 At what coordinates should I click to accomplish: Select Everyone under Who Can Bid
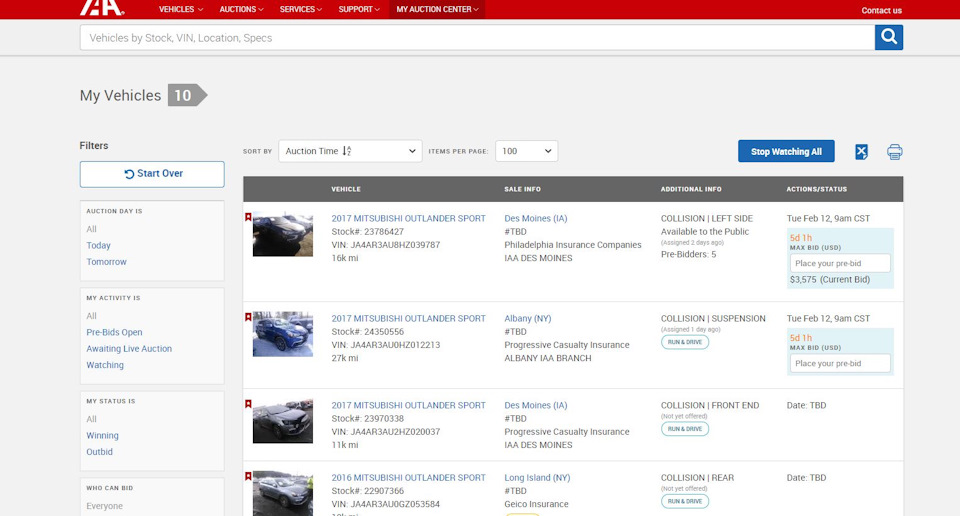[x=104, y=506]
